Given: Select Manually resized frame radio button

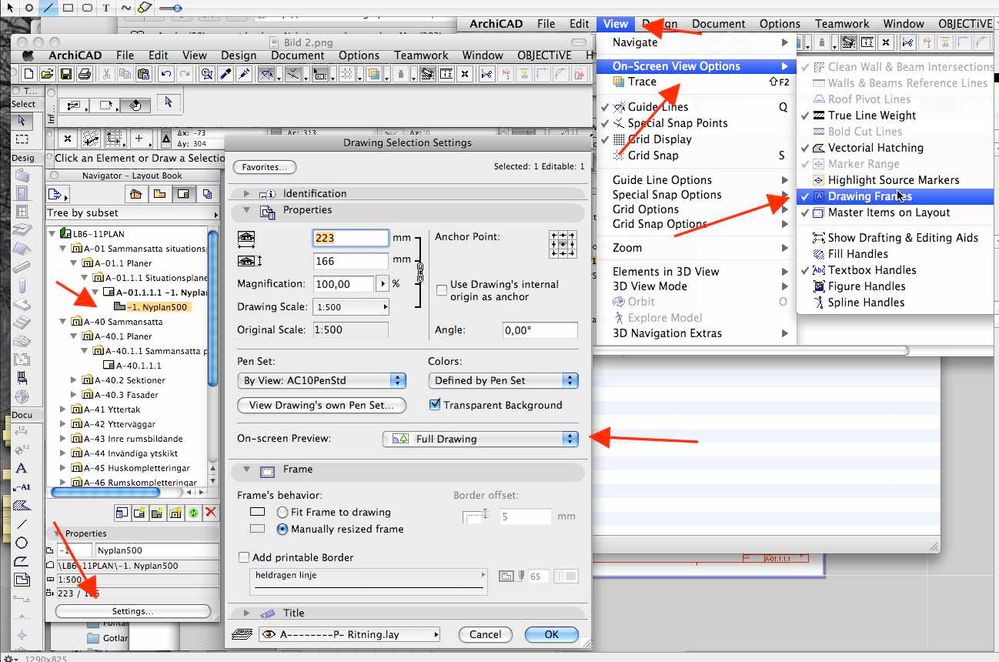Looking at the screenshot, I should 282,529.
